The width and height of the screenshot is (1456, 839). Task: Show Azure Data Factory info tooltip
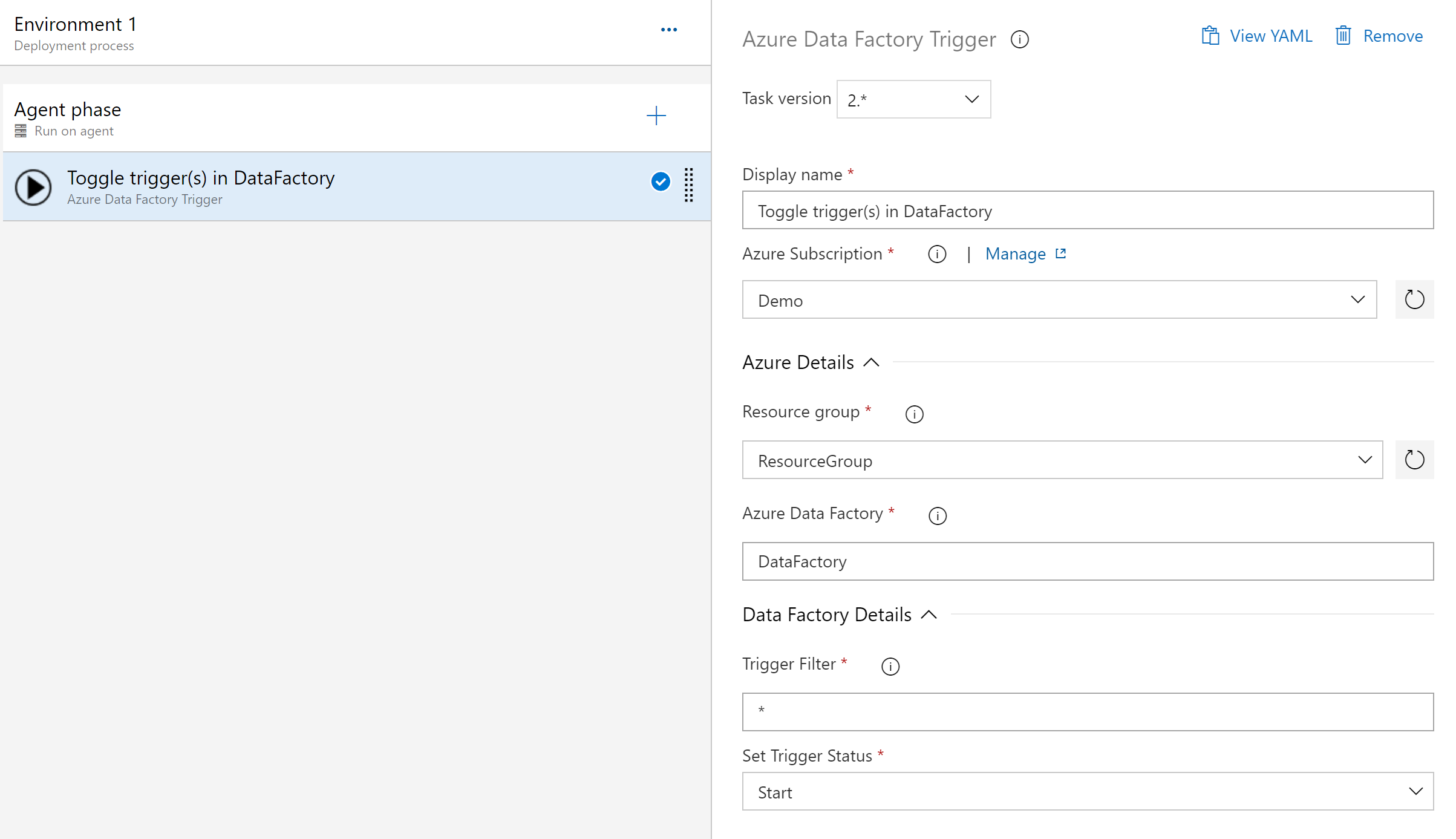click(937, 516)
